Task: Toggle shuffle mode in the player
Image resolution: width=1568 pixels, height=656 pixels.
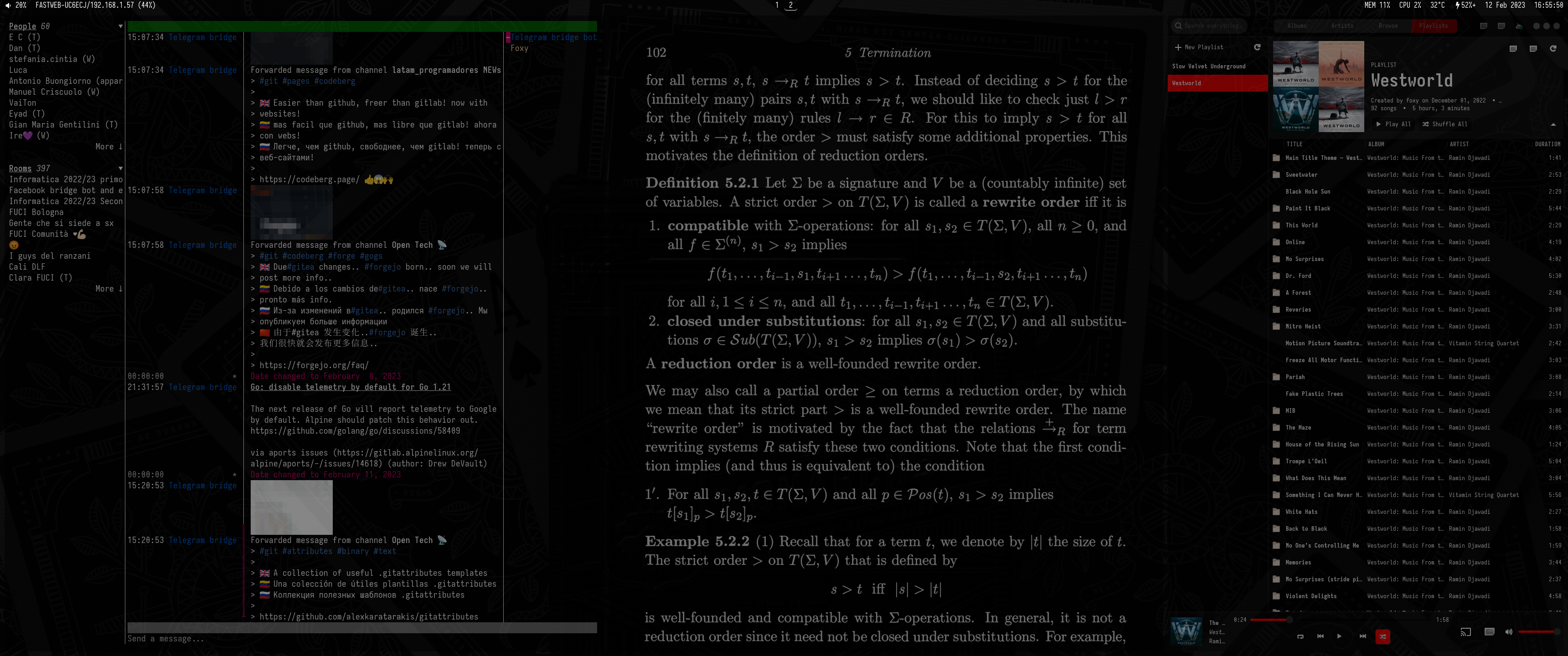Action: tap(1382, 636)
